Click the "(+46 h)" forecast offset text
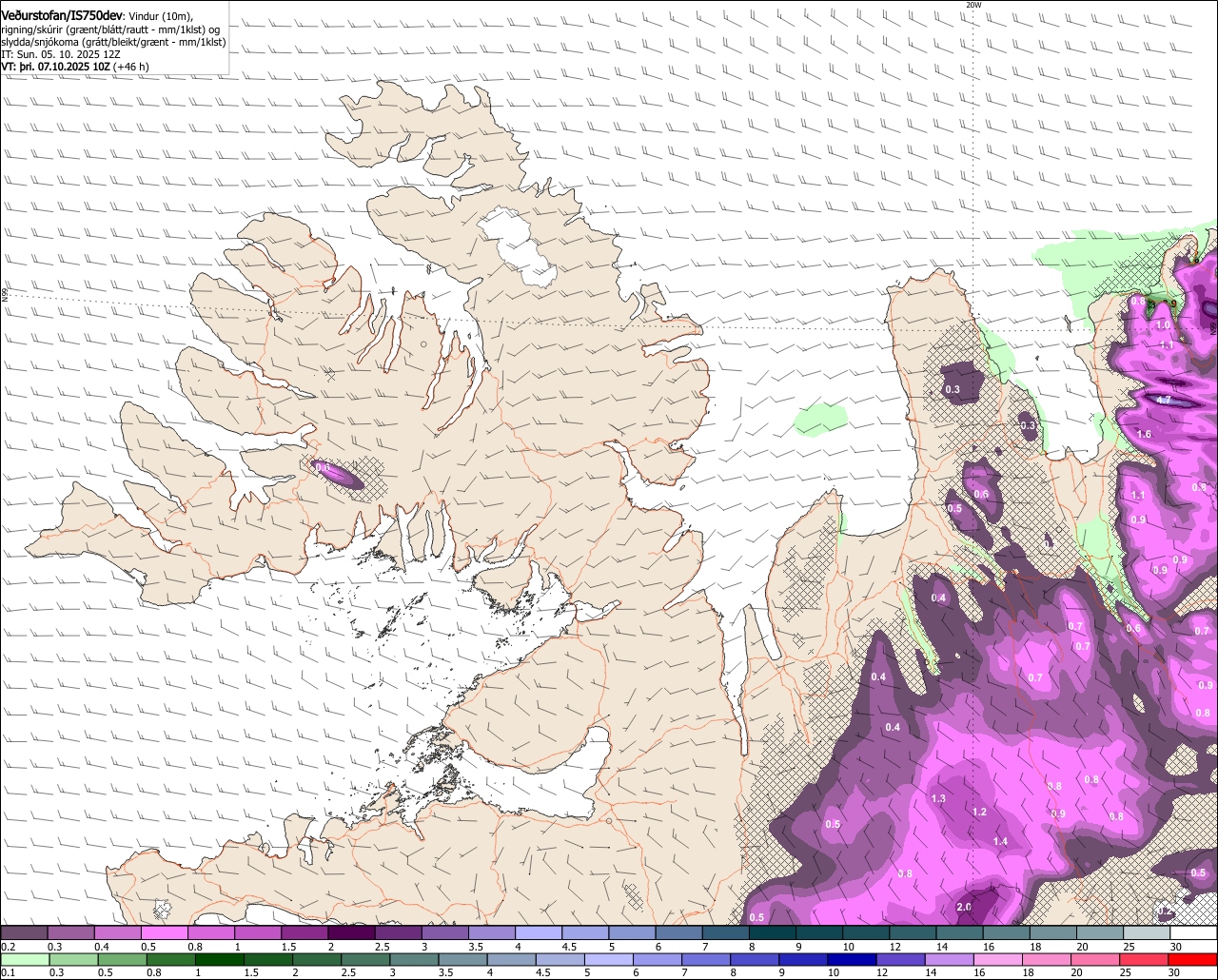Image resolution: width=1218 pixels, height=980 pixels. click(x=131, y=67)
